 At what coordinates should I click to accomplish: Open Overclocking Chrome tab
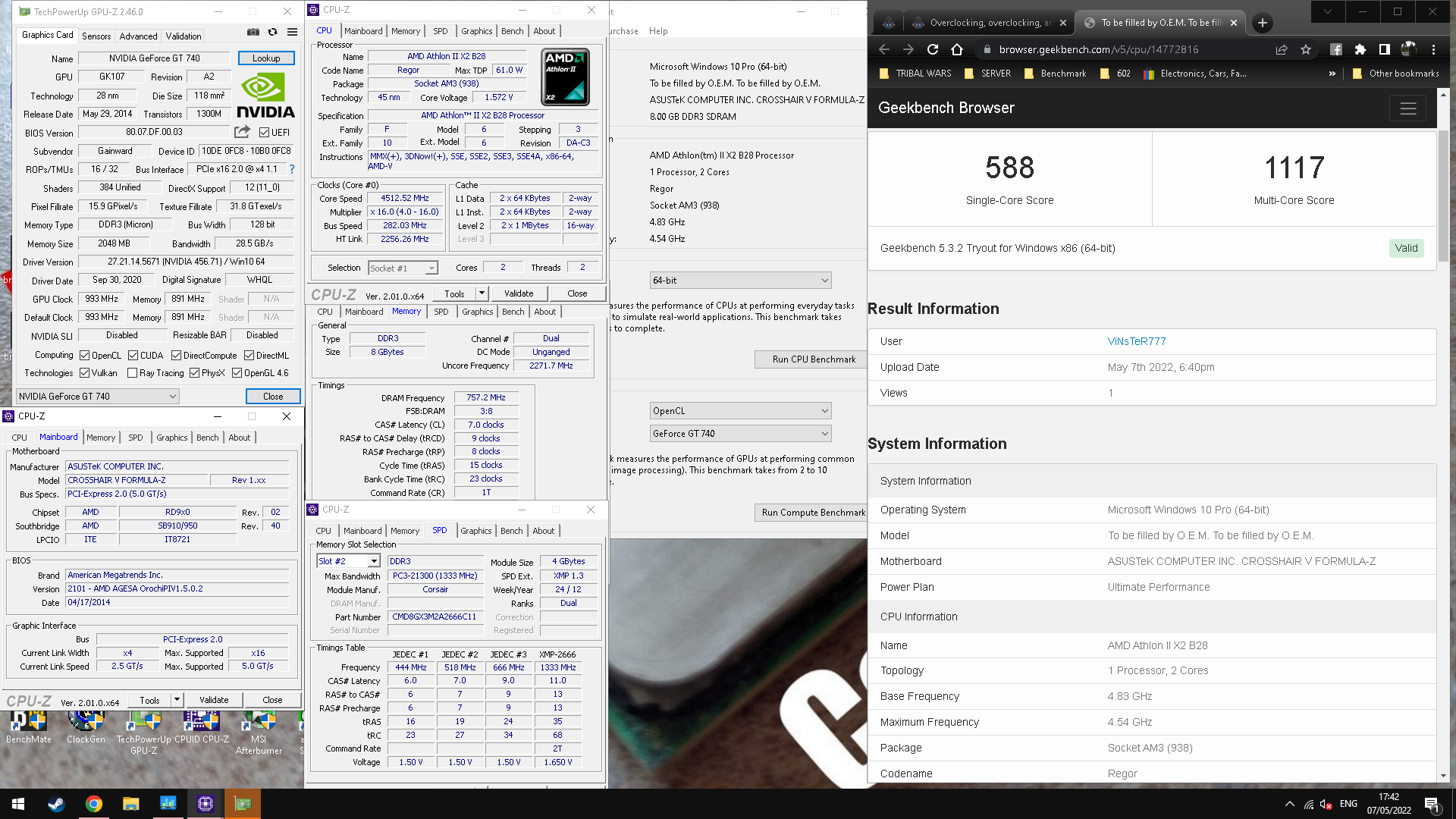[x=988, y=23]
